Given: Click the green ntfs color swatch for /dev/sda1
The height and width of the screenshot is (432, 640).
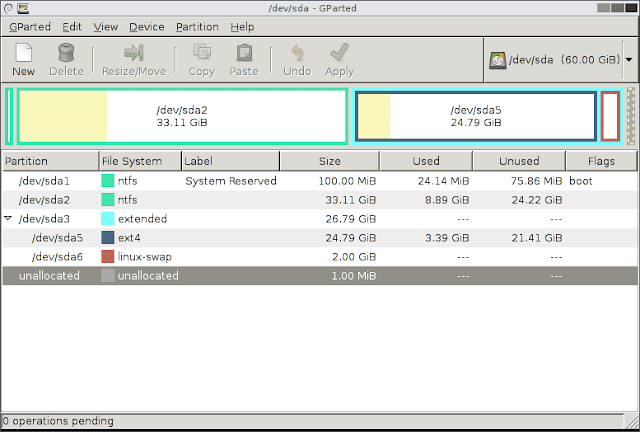Looking at the screenshot, I should pos(108,181).
